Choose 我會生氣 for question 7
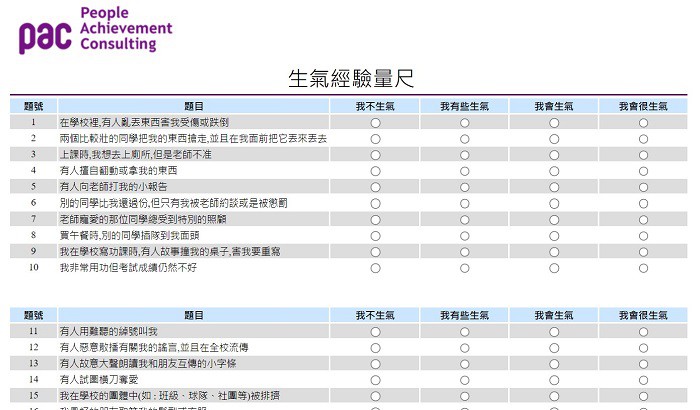The image size is (700, 410). click(554, 219)
